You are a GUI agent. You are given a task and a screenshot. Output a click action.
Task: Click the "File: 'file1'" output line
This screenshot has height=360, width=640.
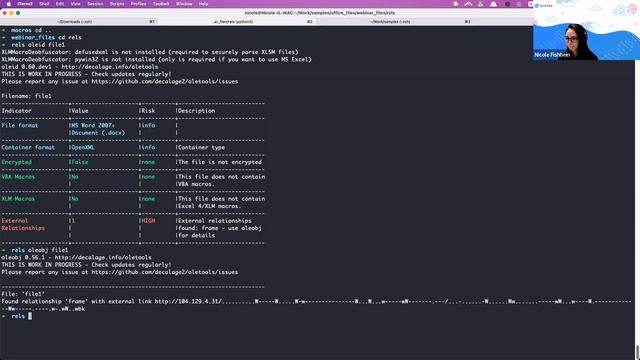click(23, 294)
